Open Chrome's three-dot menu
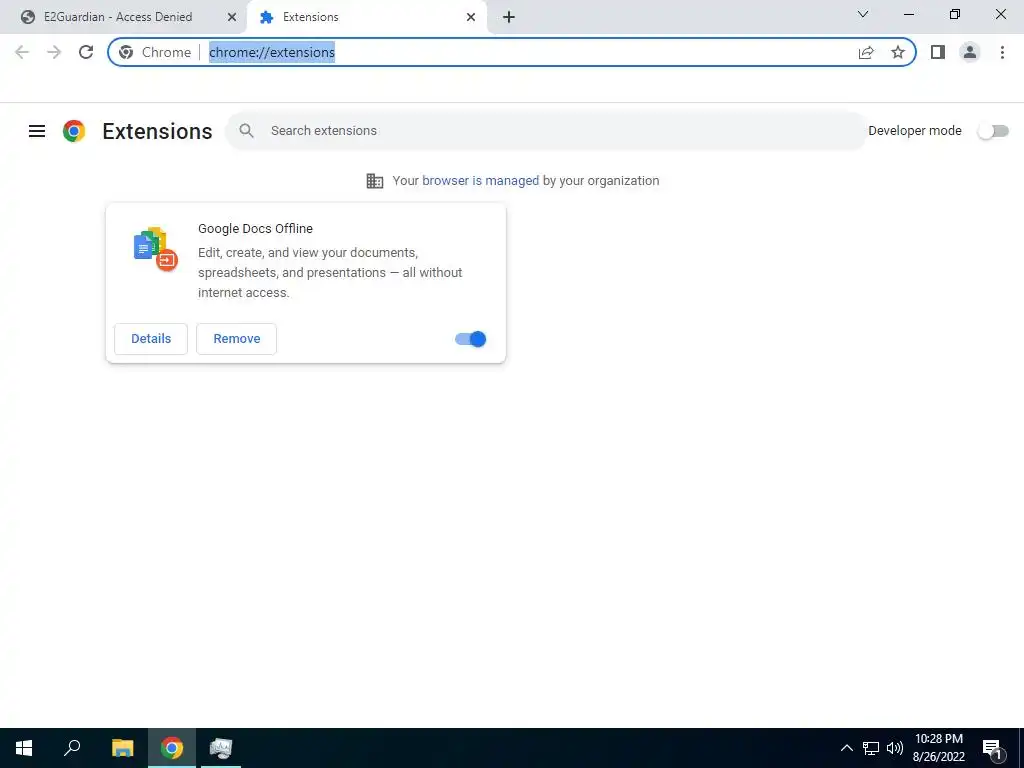Image resolution: width=1024 pixels, height=768 pixels. click(x=1002, y=52)
